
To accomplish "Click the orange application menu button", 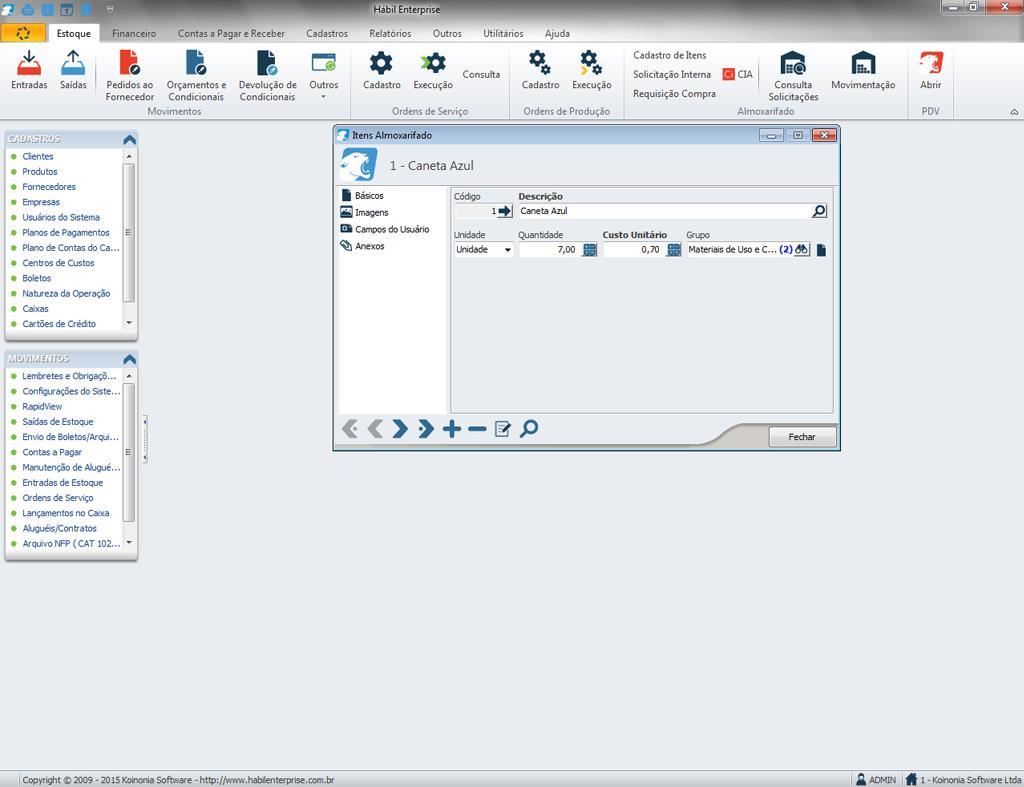I will click(23, 33).
